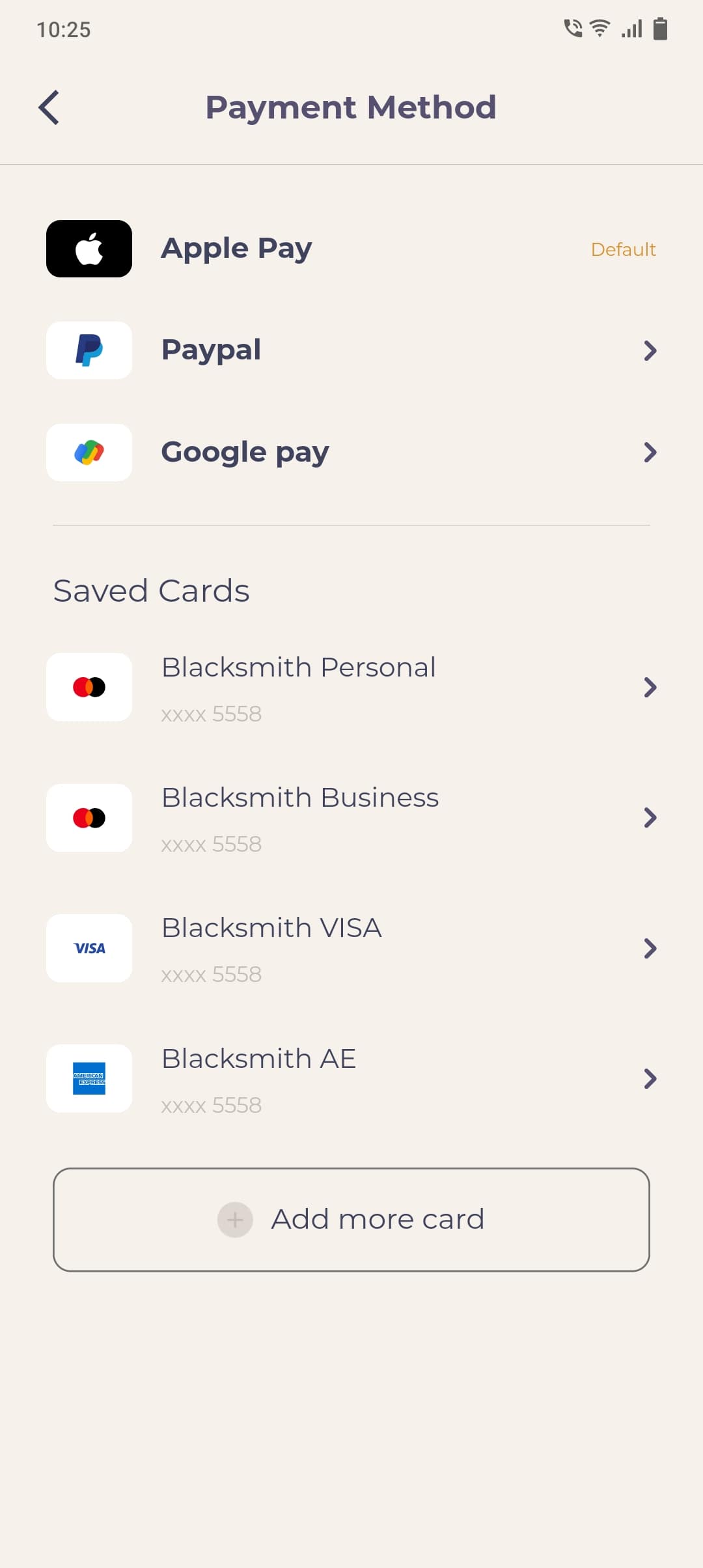Open Google pay chevron arrow

[x=650, y=453]
